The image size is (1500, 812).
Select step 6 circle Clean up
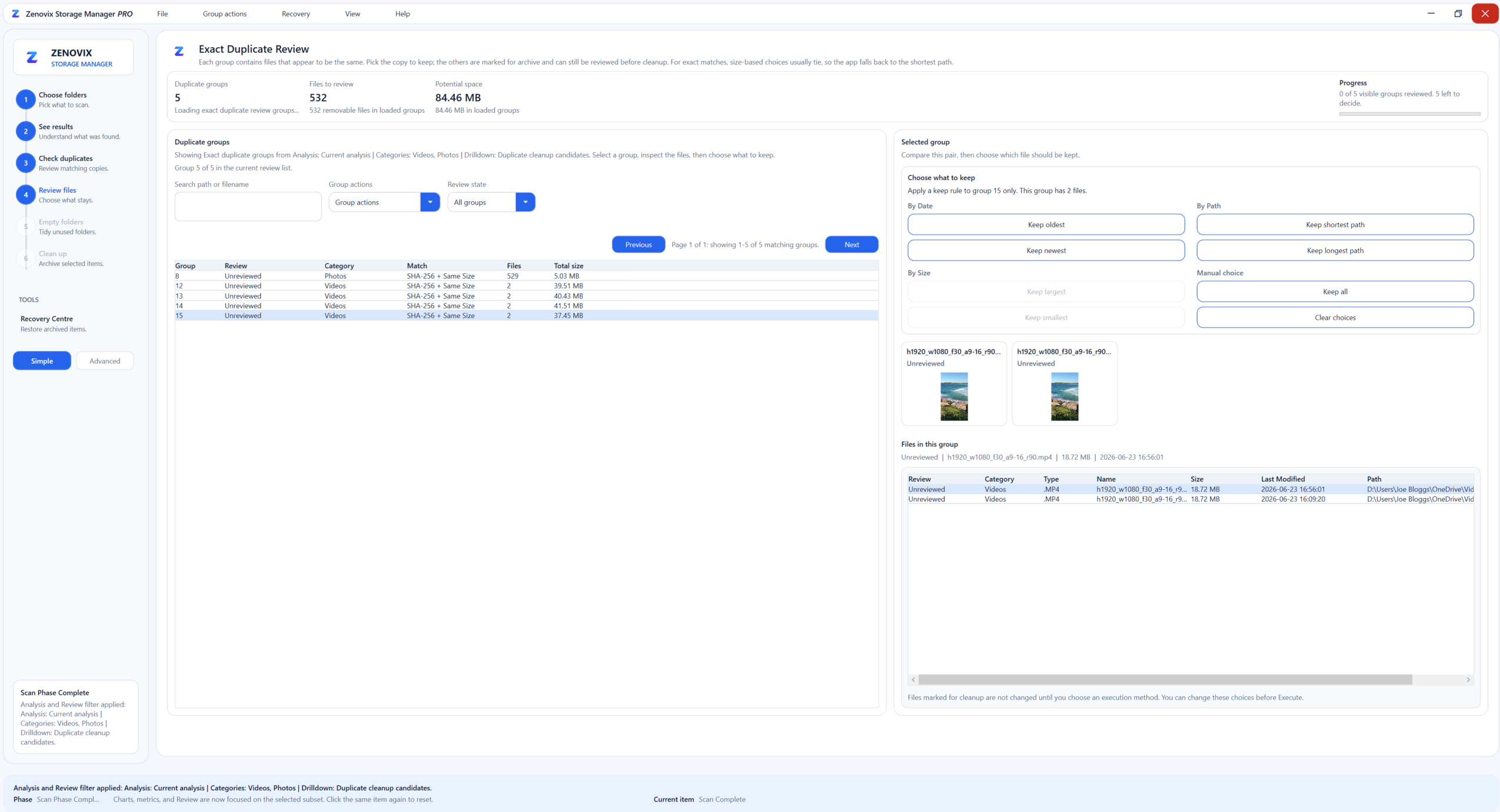(25, 258)
